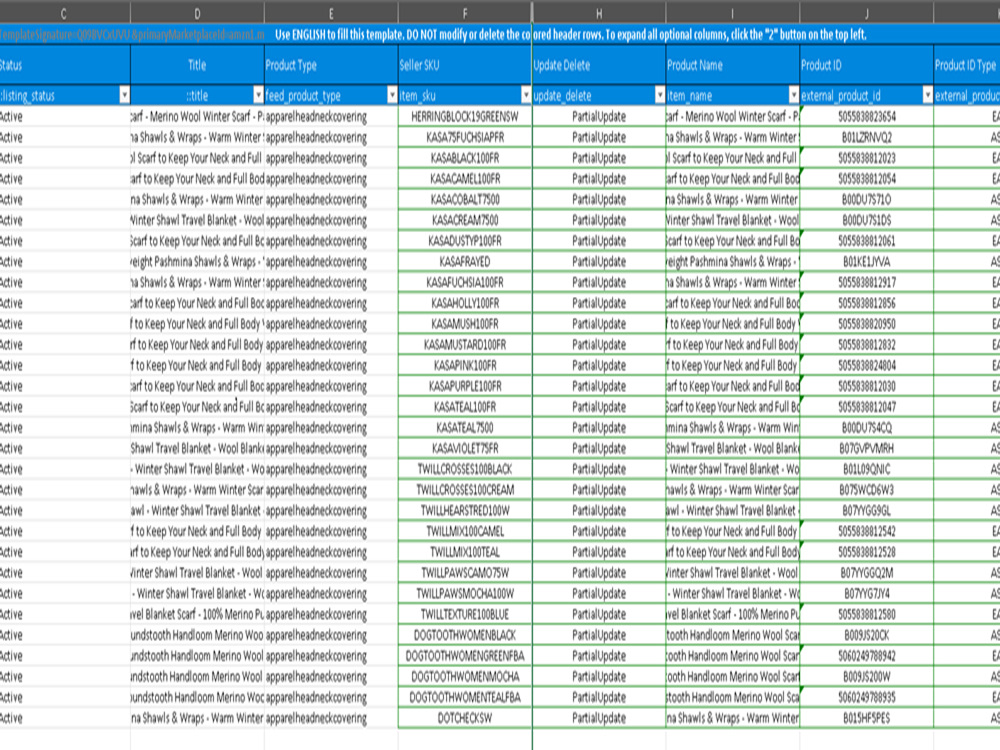Click the Seller SKU header cell
The width and height of the screenshot is (1000, 750).
[x=465, y=65]
